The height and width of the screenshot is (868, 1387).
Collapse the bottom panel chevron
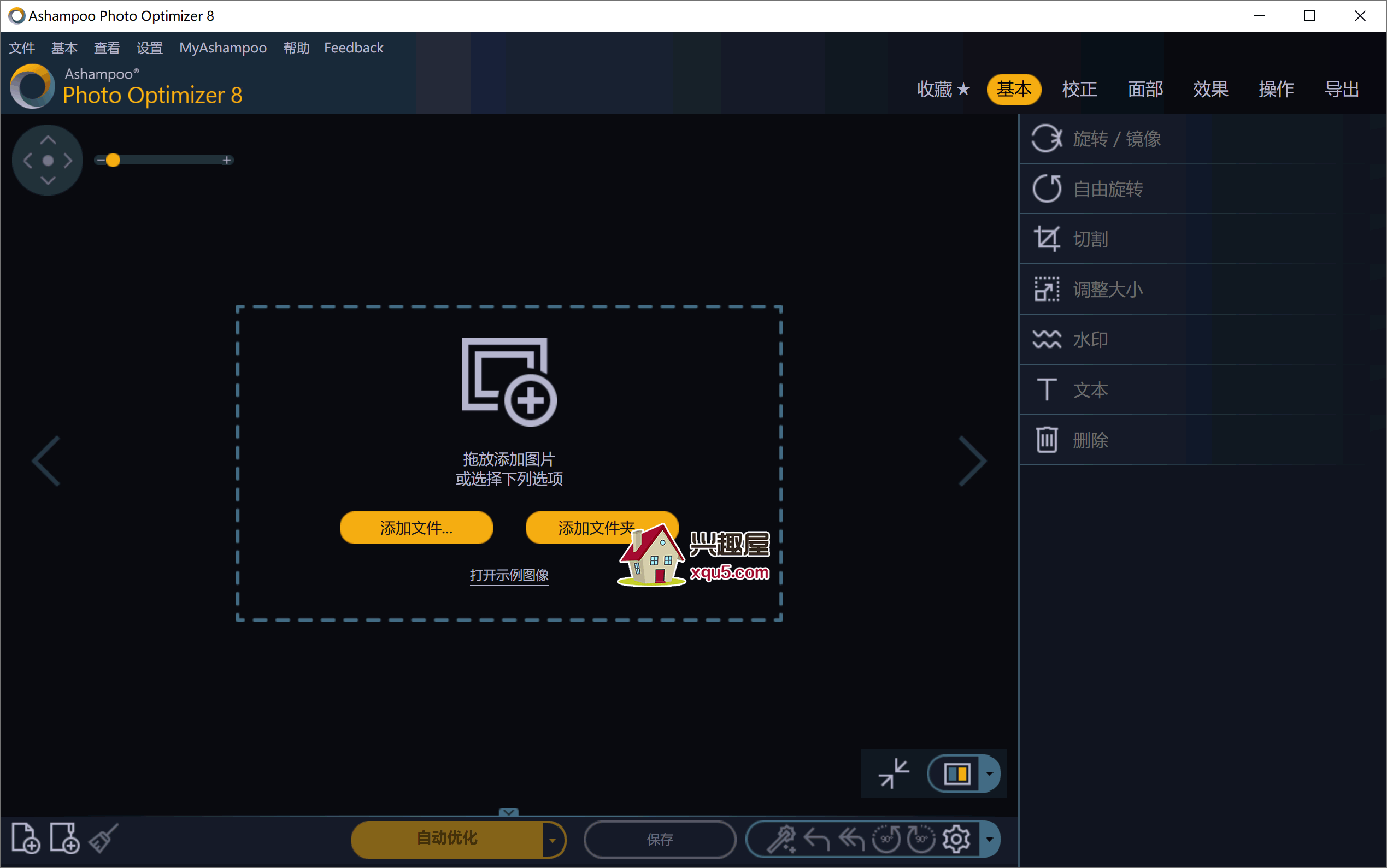coord(508,812)
